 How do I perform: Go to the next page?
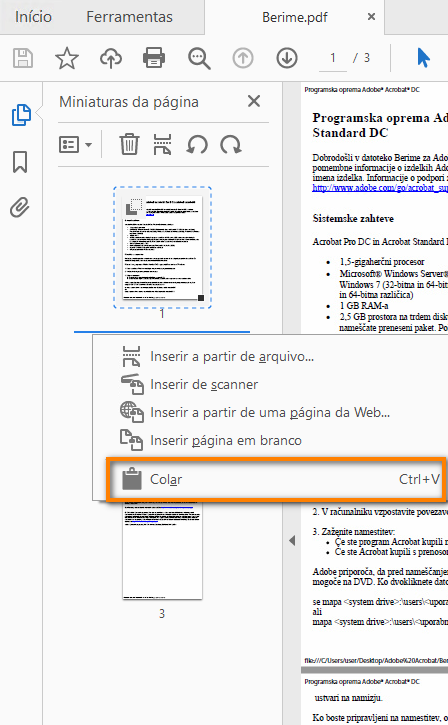287,58
